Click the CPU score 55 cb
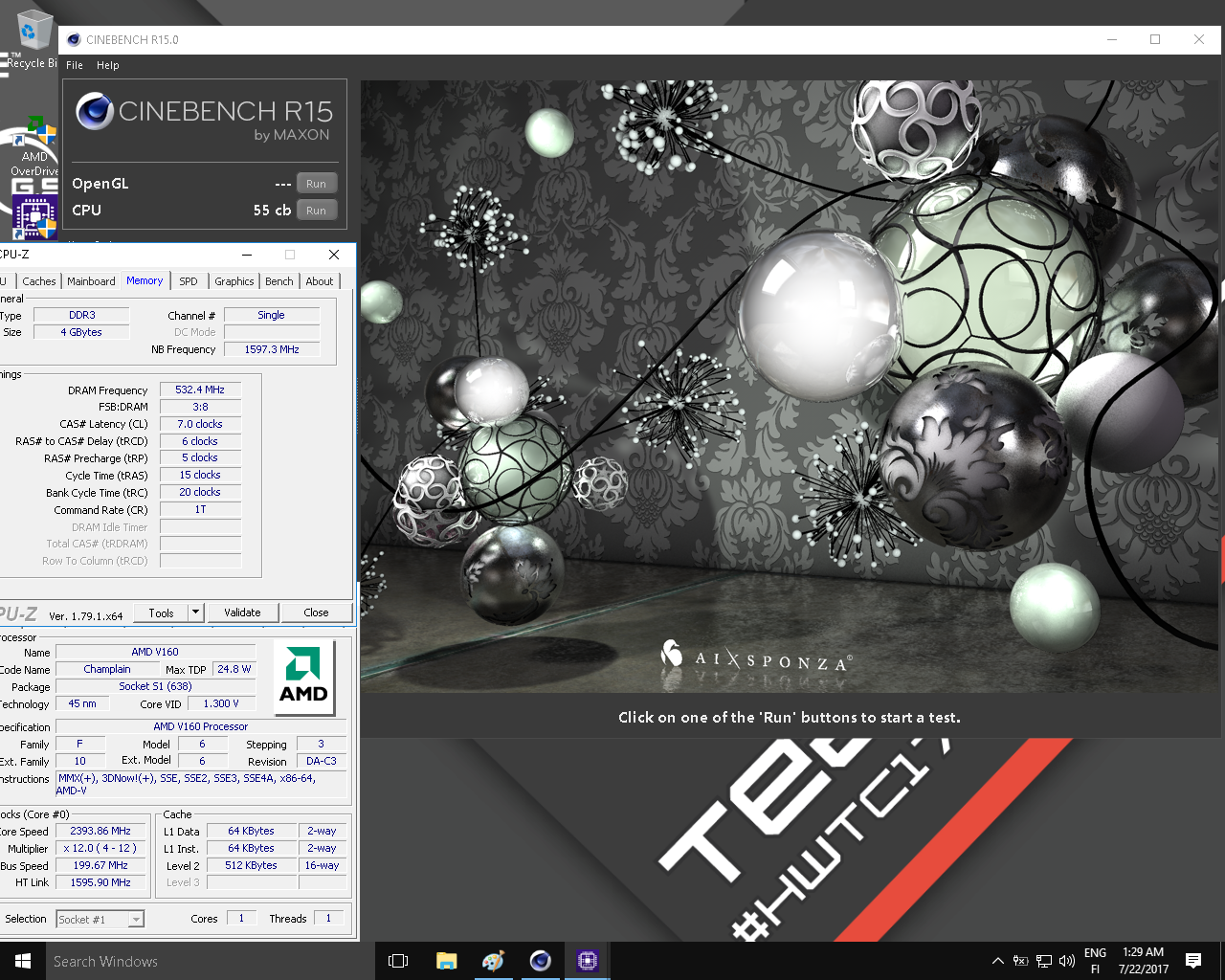The height and width of the screenshot is (980, 1225). tap(272, 211)
